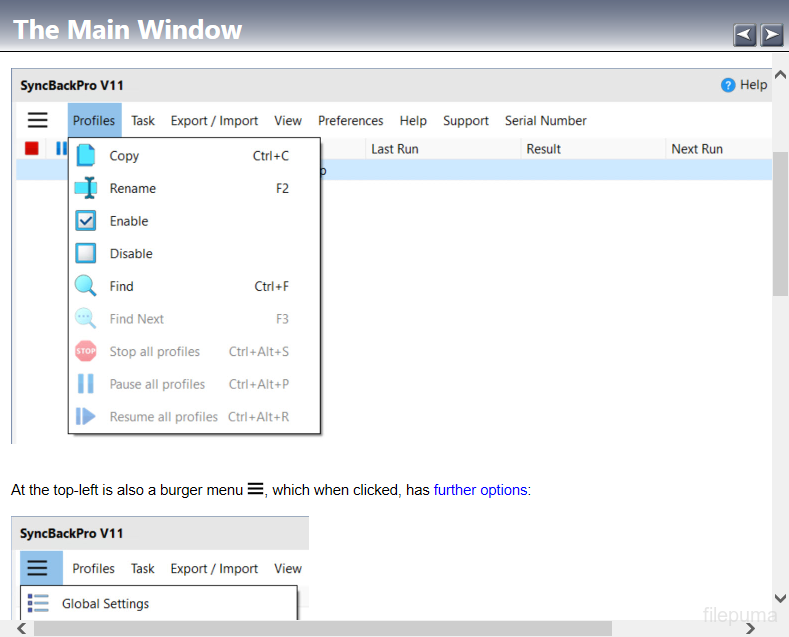Viewport: 789px width, 637px height.
Task: Go to next help topic arrow
Action: (771, 36)
